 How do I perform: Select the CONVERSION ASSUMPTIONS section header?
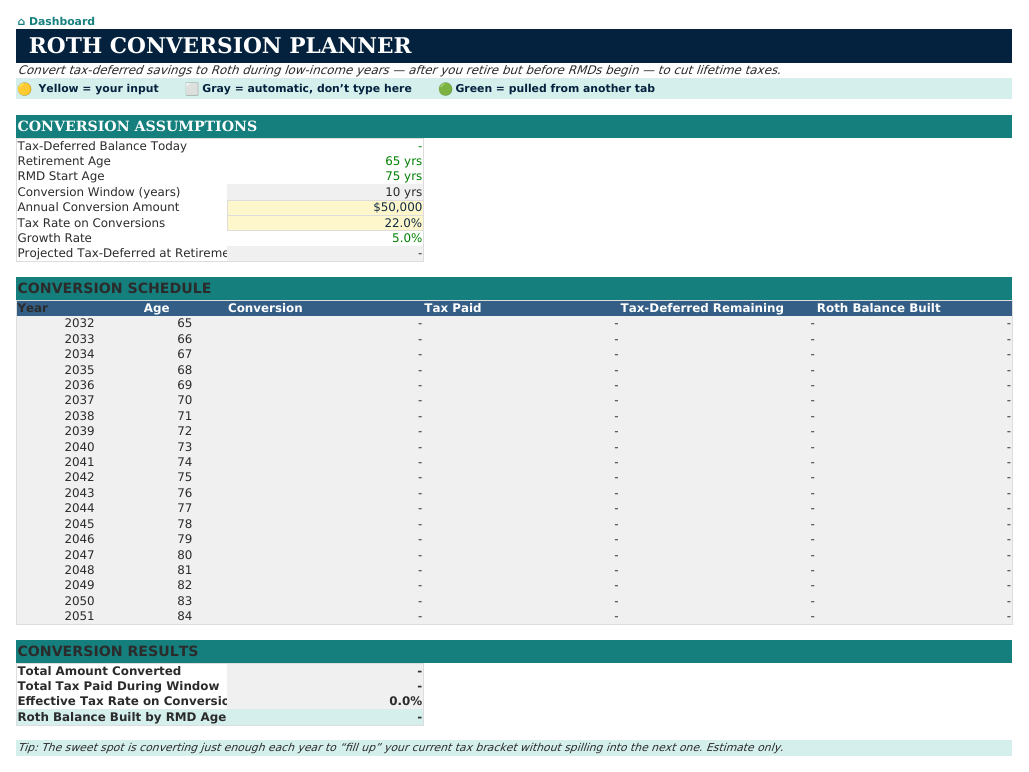[514, 127]
